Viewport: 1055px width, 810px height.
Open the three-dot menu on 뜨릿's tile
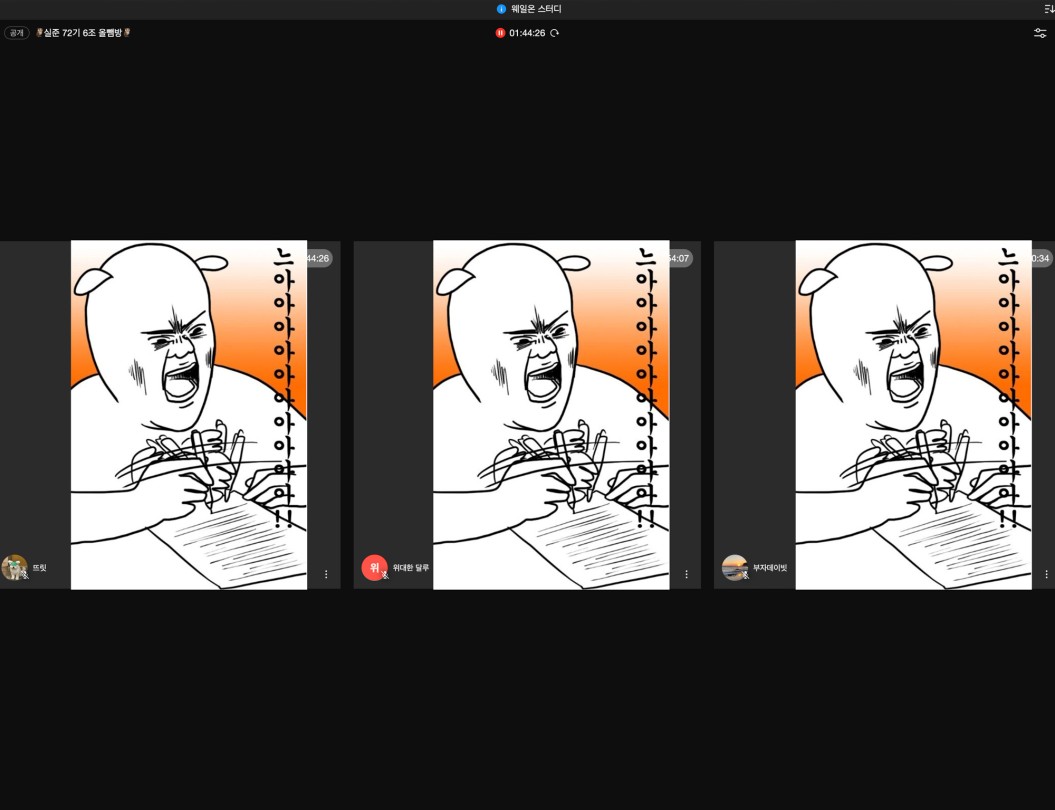(326, 574)
